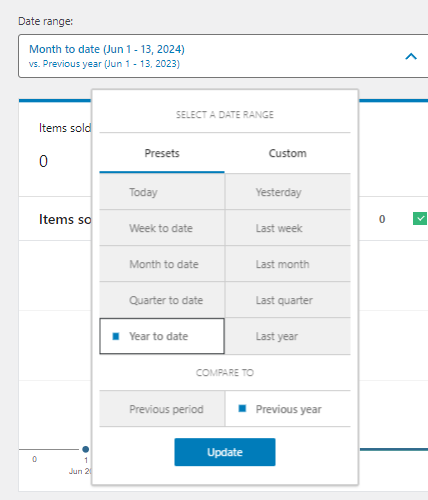This screenshot has height=500, width=428.
Task: Switch to the Custom tab
Action: point(288,153)
